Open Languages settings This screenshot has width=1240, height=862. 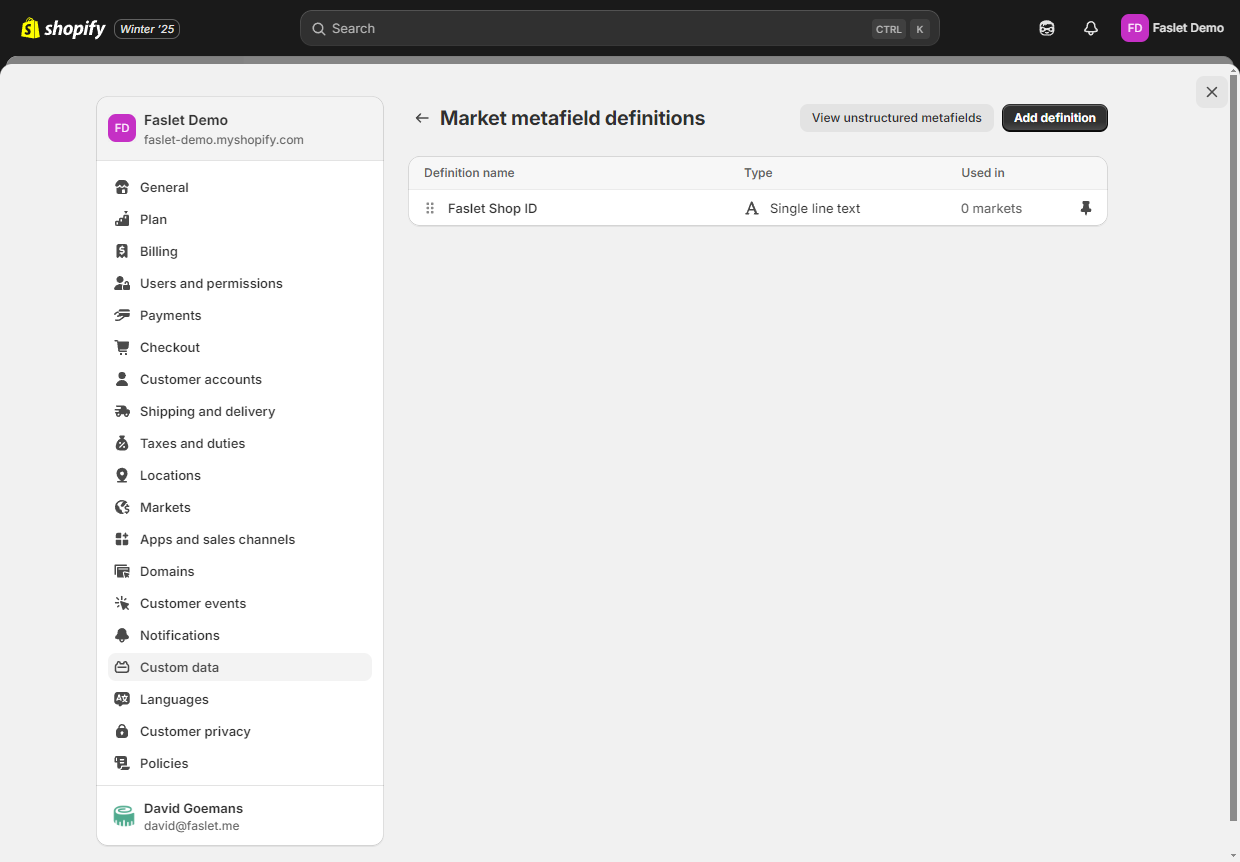point(240,699)
